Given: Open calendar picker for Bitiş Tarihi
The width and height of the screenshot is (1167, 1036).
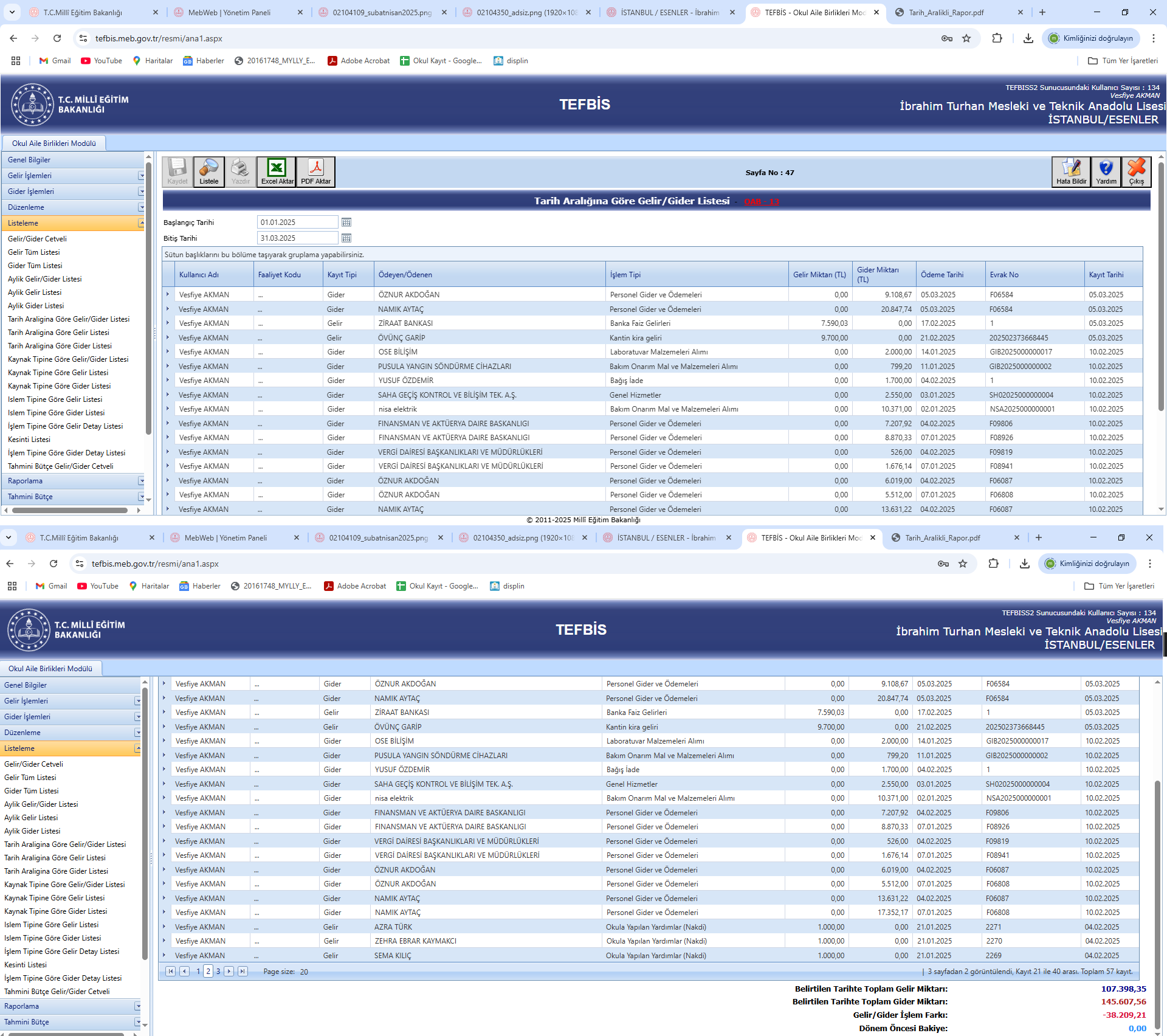Looking at the screenshot, I should click(346, 238).
